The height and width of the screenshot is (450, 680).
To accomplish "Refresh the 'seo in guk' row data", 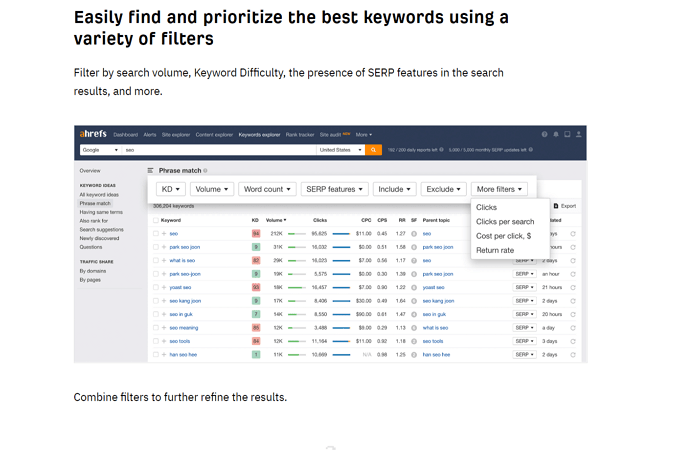I will [x=573, y=314].
